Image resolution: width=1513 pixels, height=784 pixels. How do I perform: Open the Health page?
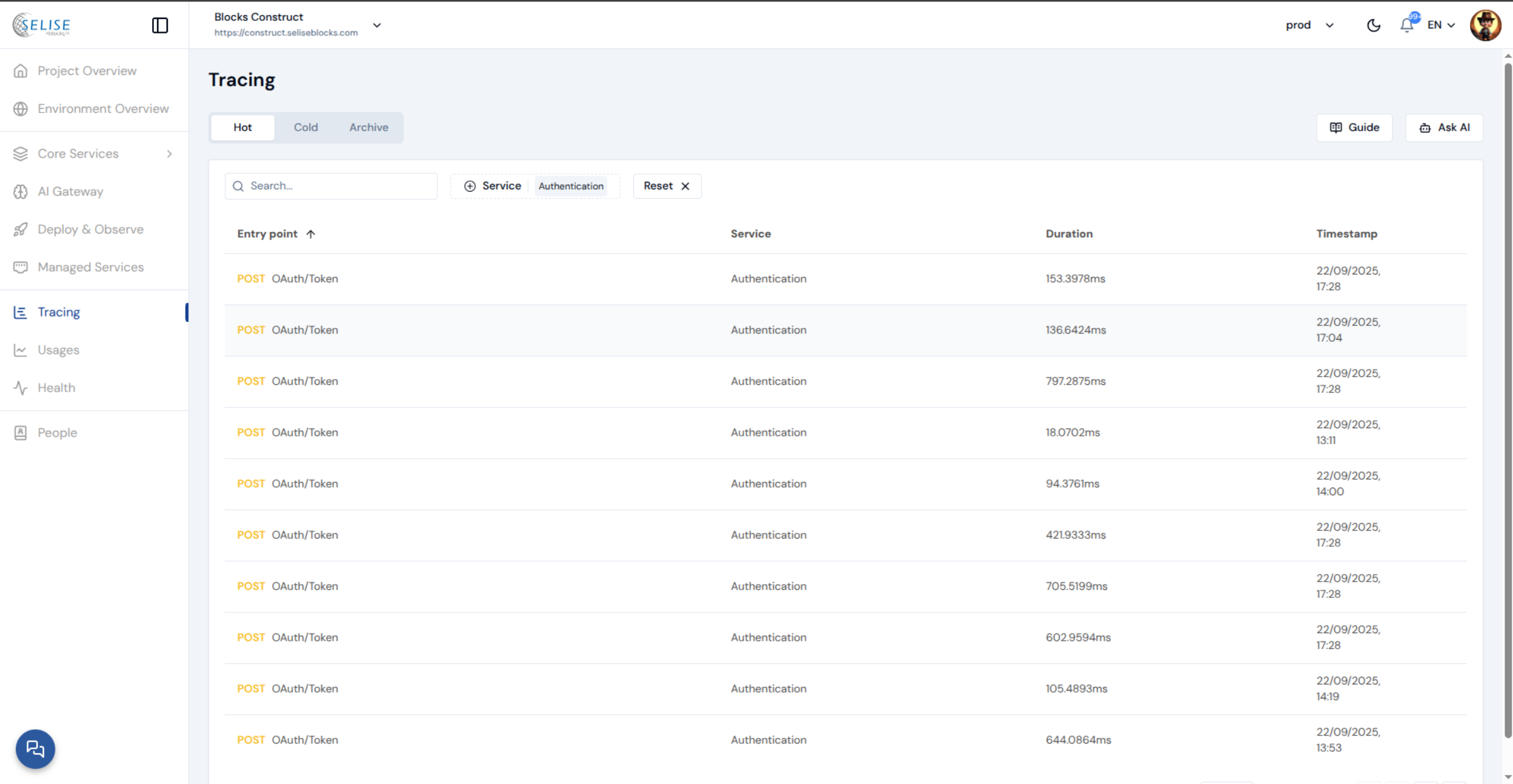(56, 388)
